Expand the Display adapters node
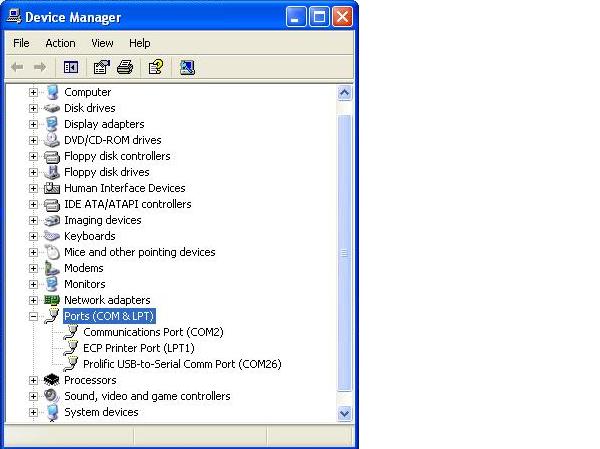 33,124
